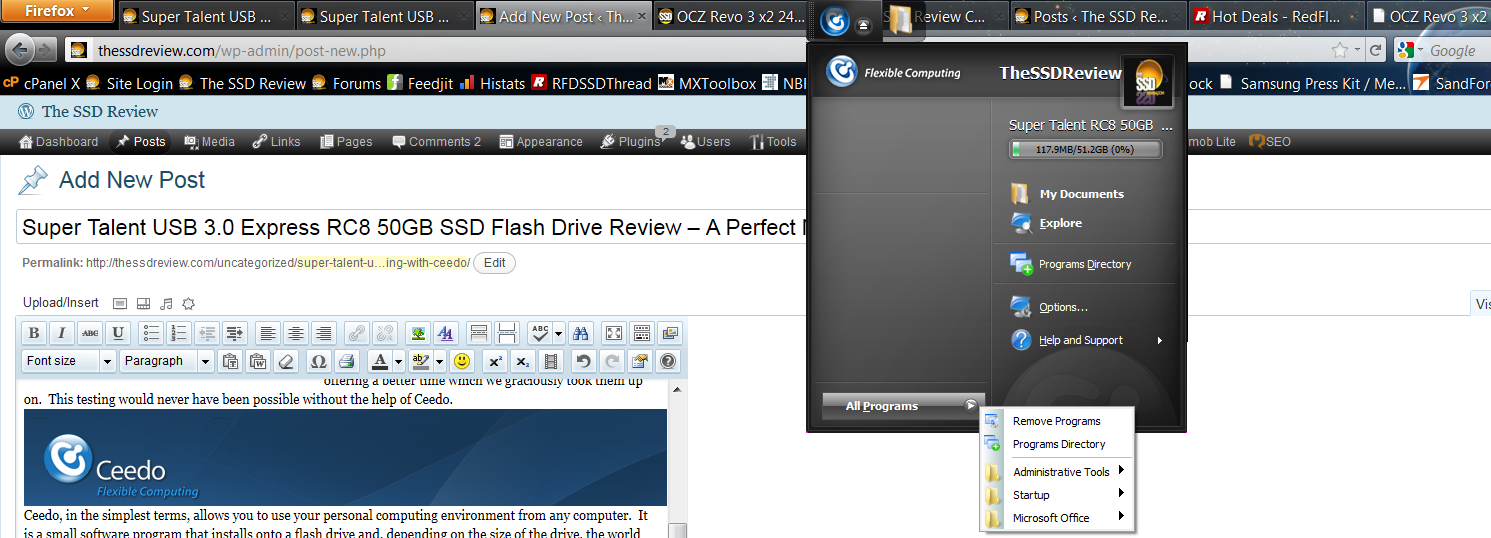1491x538 pixels.
Task: Open the find and replace binoculars
Action: pos(583,333)
